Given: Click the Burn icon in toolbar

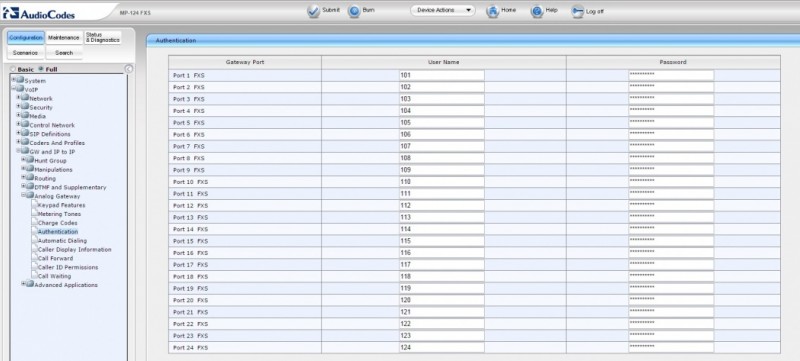Looking at the screenshot, I should pos(354,11).
